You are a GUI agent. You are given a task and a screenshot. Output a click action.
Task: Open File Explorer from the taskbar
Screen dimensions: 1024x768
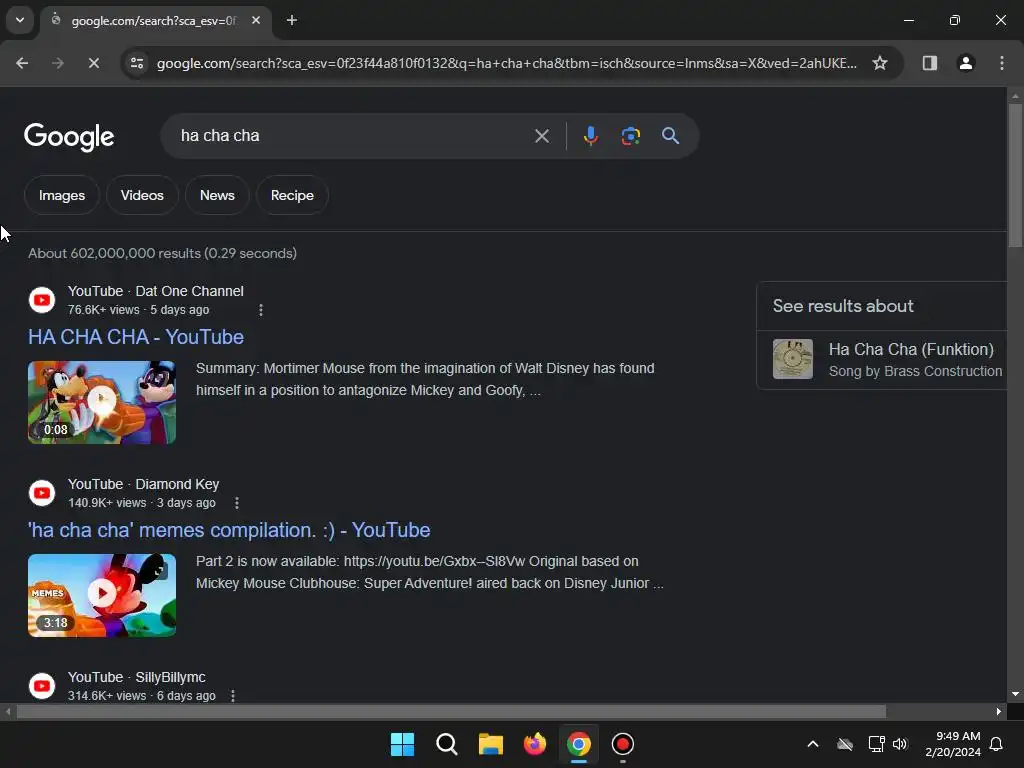pos(490,744)
